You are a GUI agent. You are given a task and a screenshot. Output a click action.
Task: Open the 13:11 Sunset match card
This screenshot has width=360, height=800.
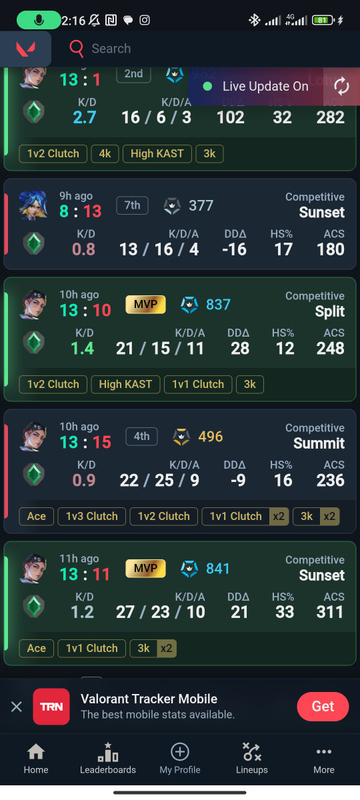tap(179, 603)
